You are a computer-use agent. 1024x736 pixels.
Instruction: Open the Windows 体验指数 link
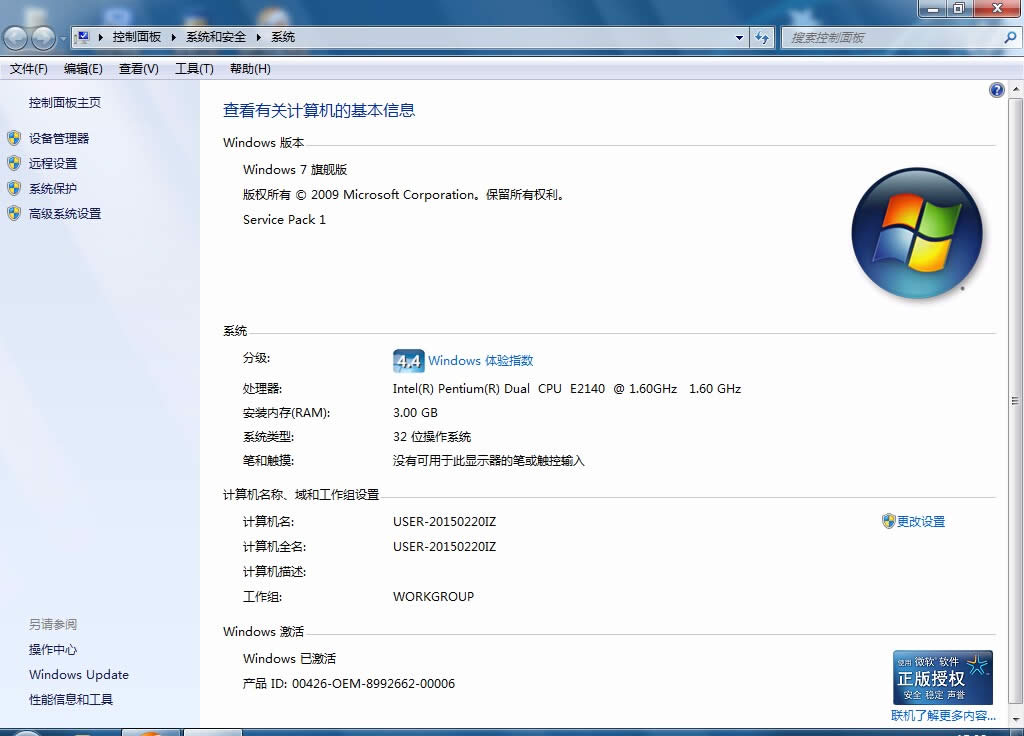tap(481, 361)
